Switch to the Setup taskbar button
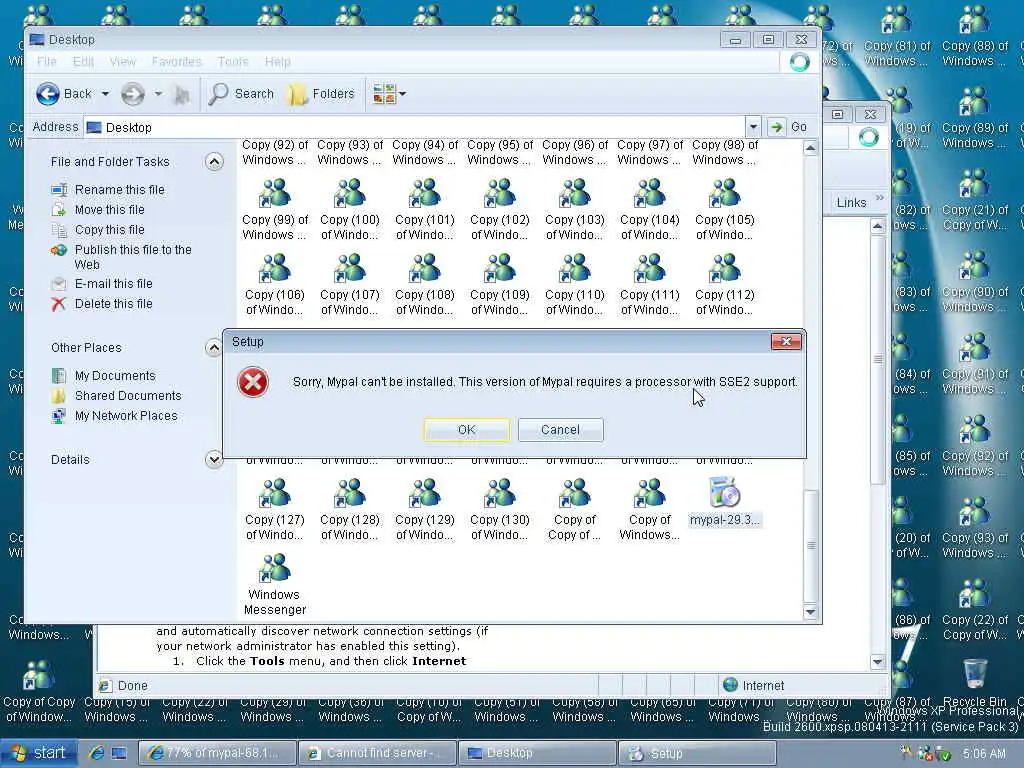Viewport: 1024px width, 768px height. coord(697,753)
